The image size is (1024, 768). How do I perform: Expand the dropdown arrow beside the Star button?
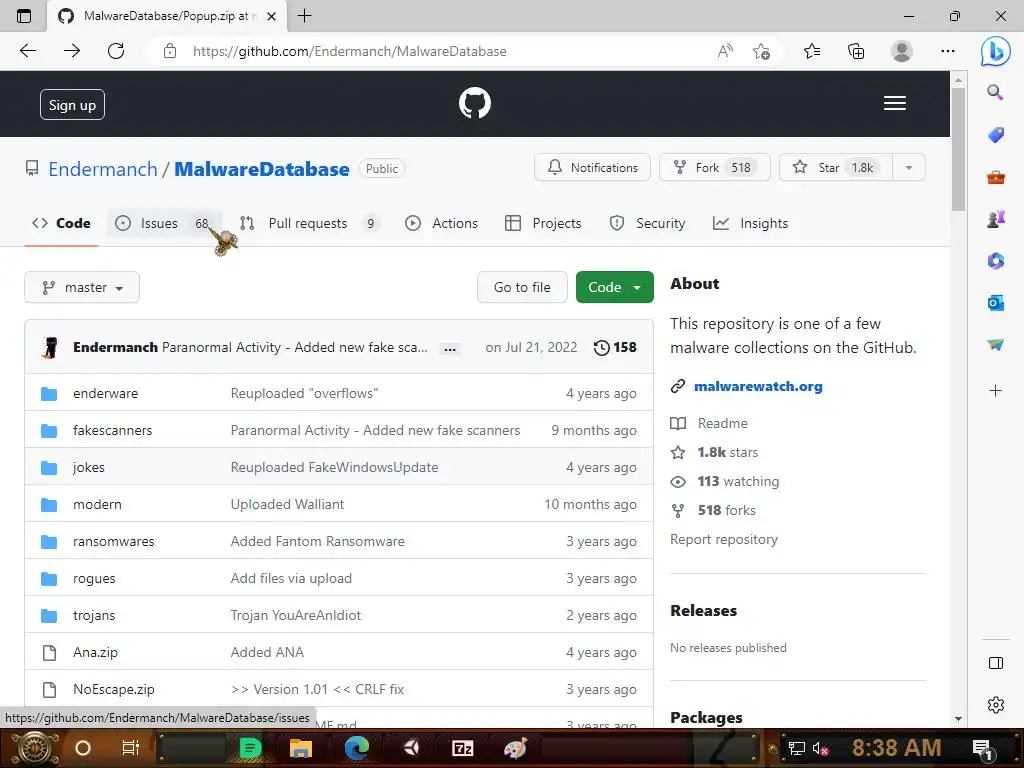(908, 168)
